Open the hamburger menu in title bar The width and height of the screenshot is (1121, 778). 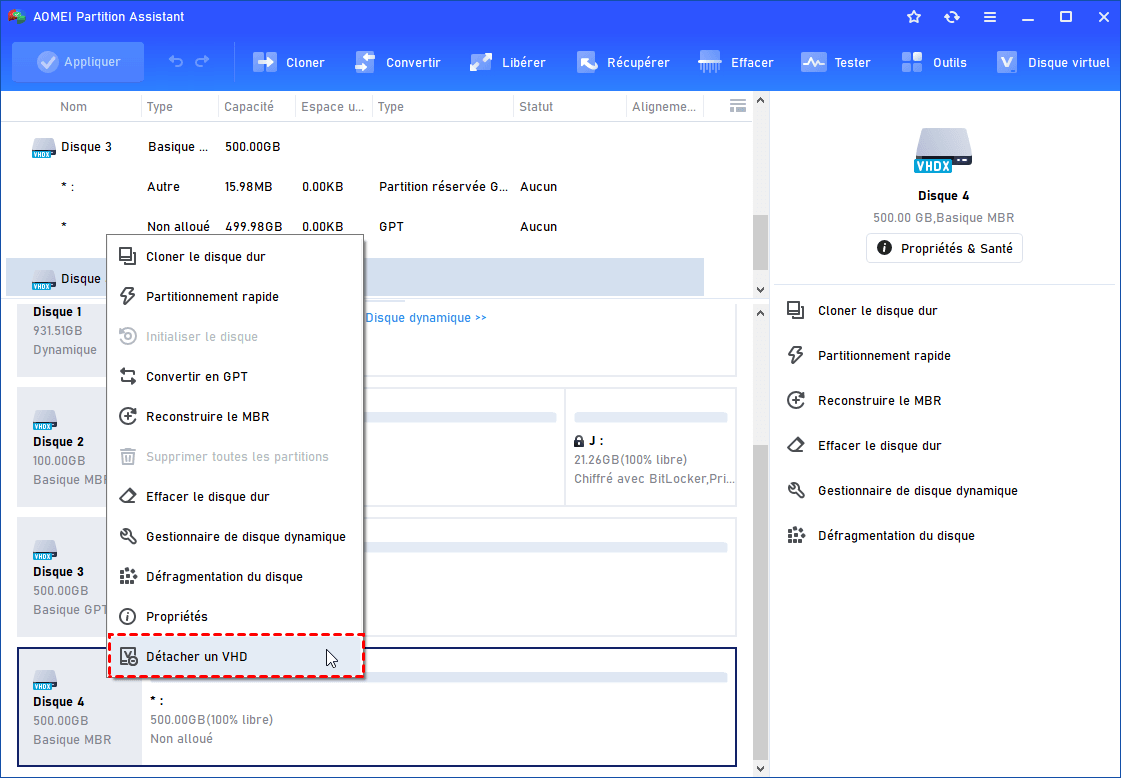tap(989, 16)
